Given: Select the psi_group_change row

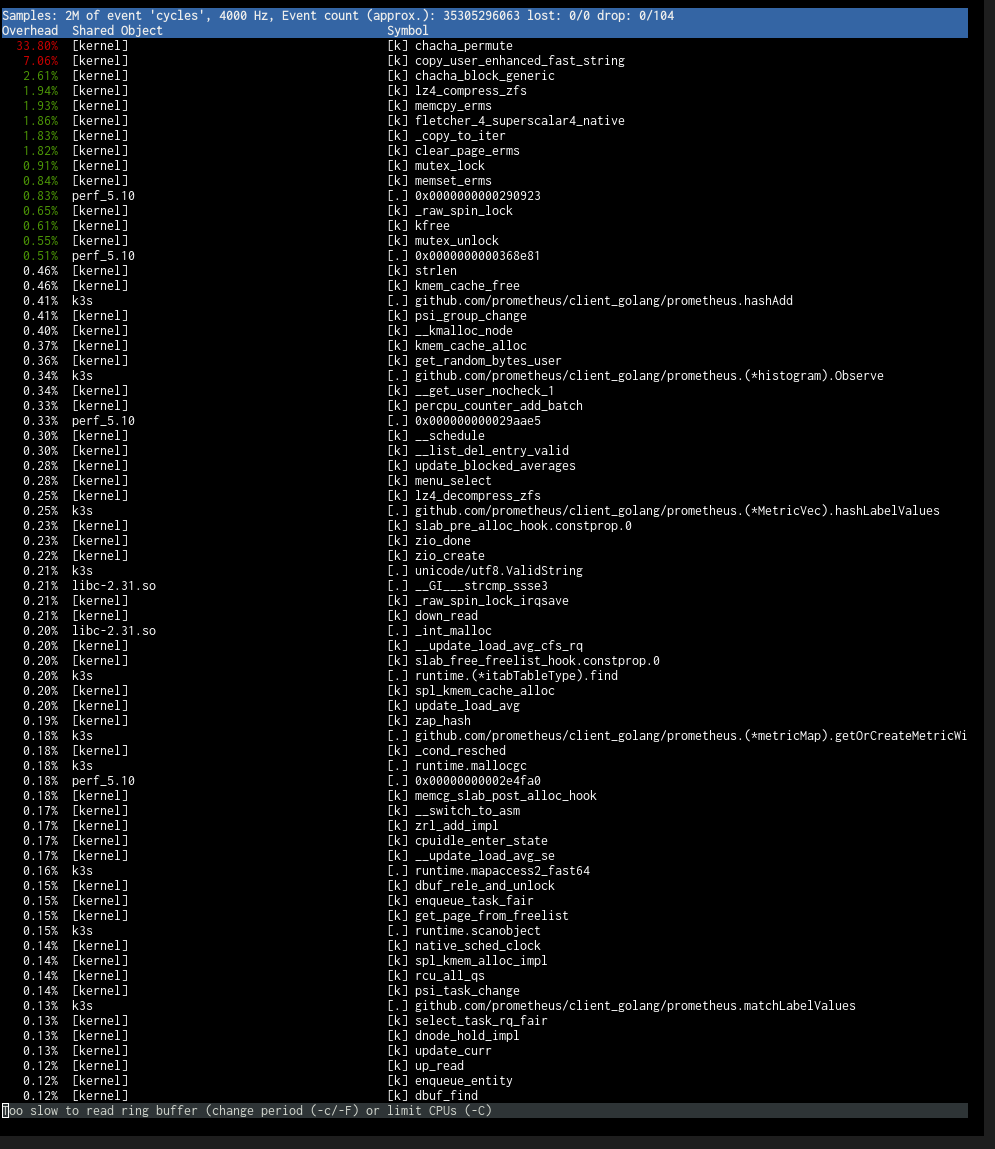Looking at the screenshot, I should tap(484, 316).
